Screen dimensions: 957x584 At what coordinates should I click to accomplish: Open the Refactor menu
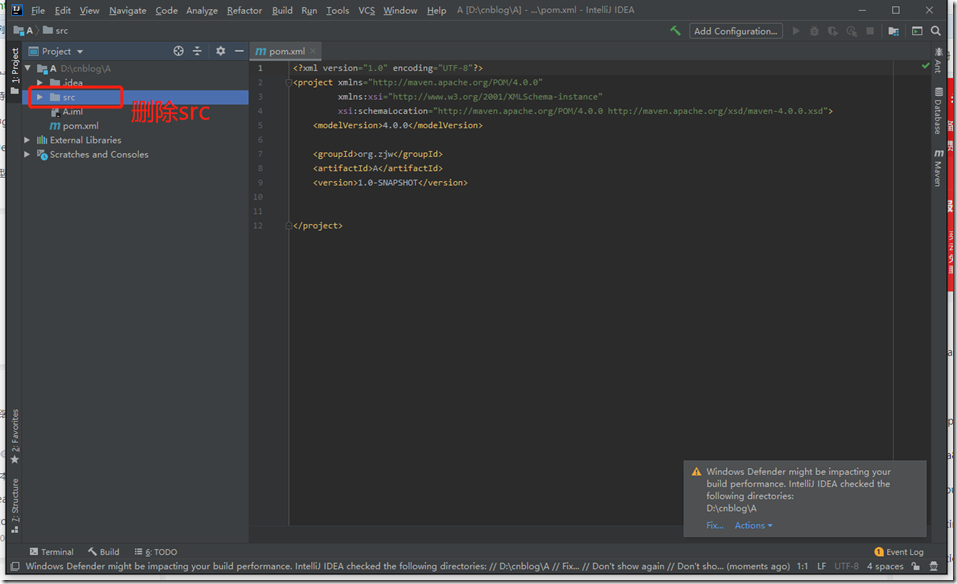tap(244, 10)
